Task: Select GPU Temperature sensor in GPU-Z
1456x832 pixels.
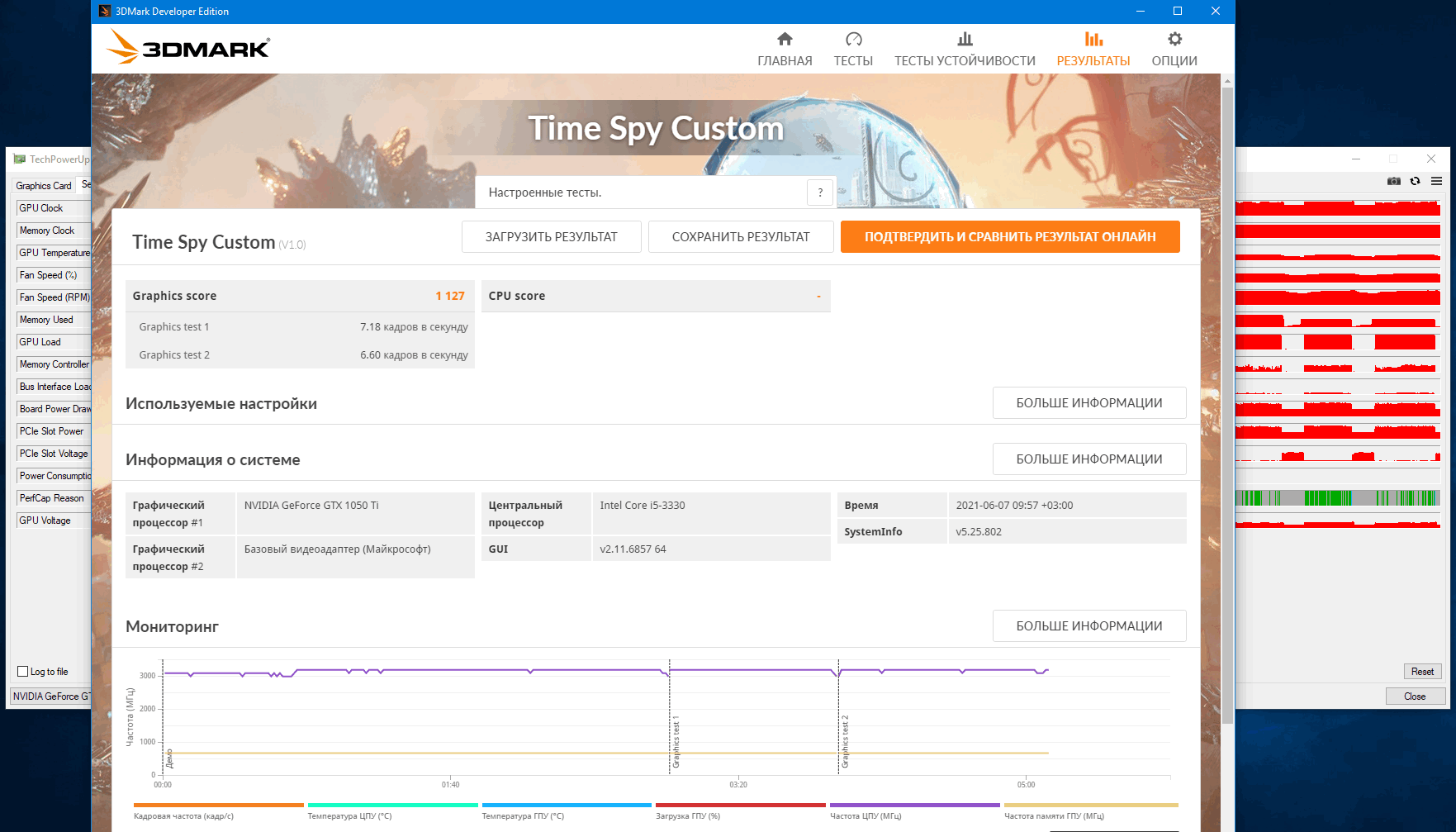Action: 53,253
